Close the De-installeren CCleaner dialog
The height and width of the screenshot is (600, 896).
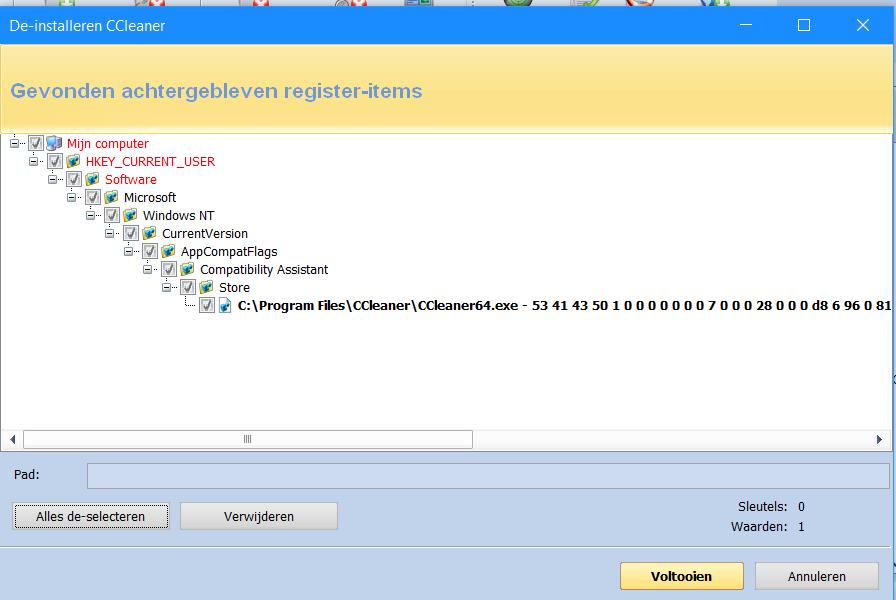coord(863,25)
